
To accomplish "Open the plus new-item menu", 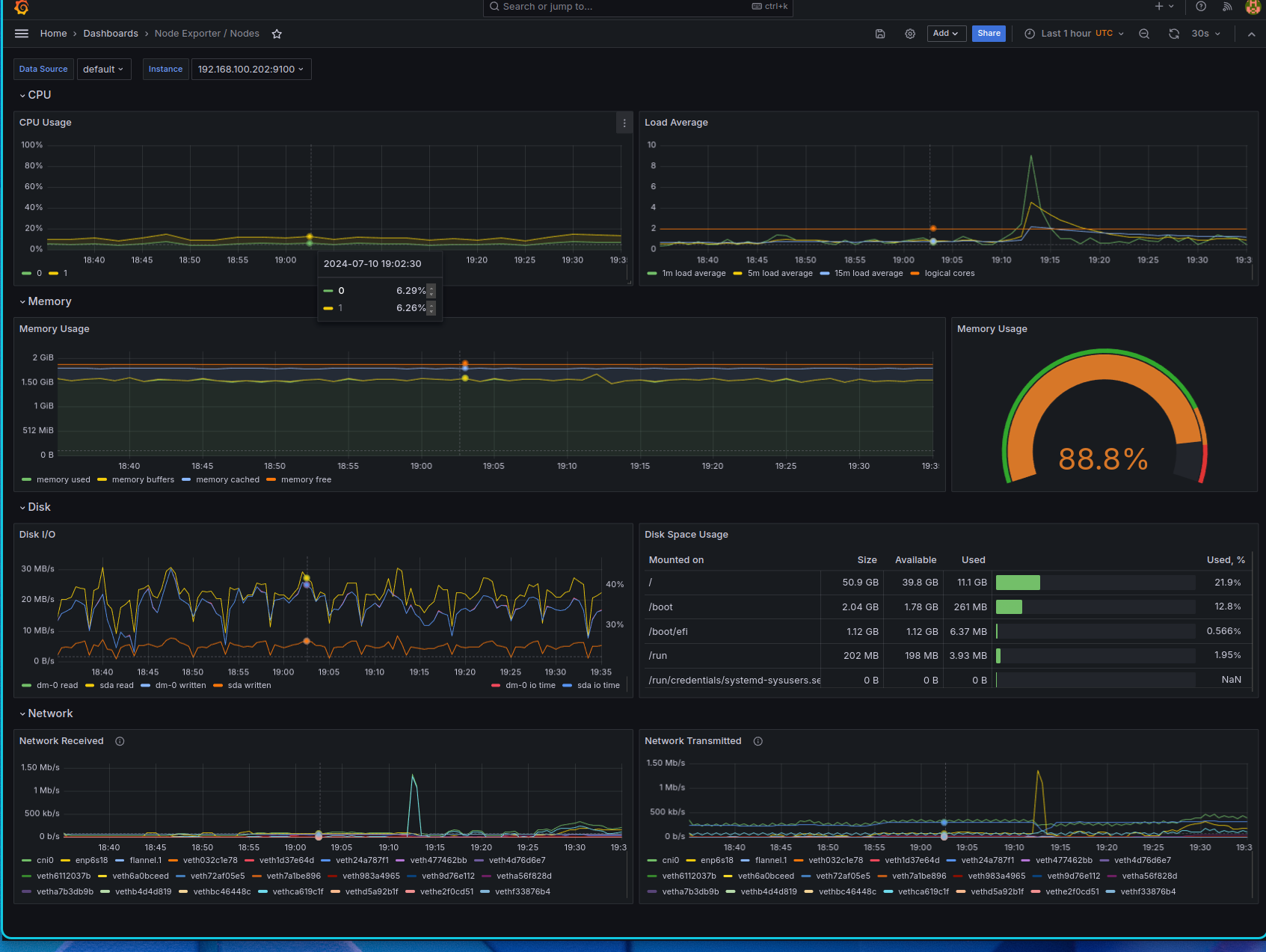I will point(1164,7).
